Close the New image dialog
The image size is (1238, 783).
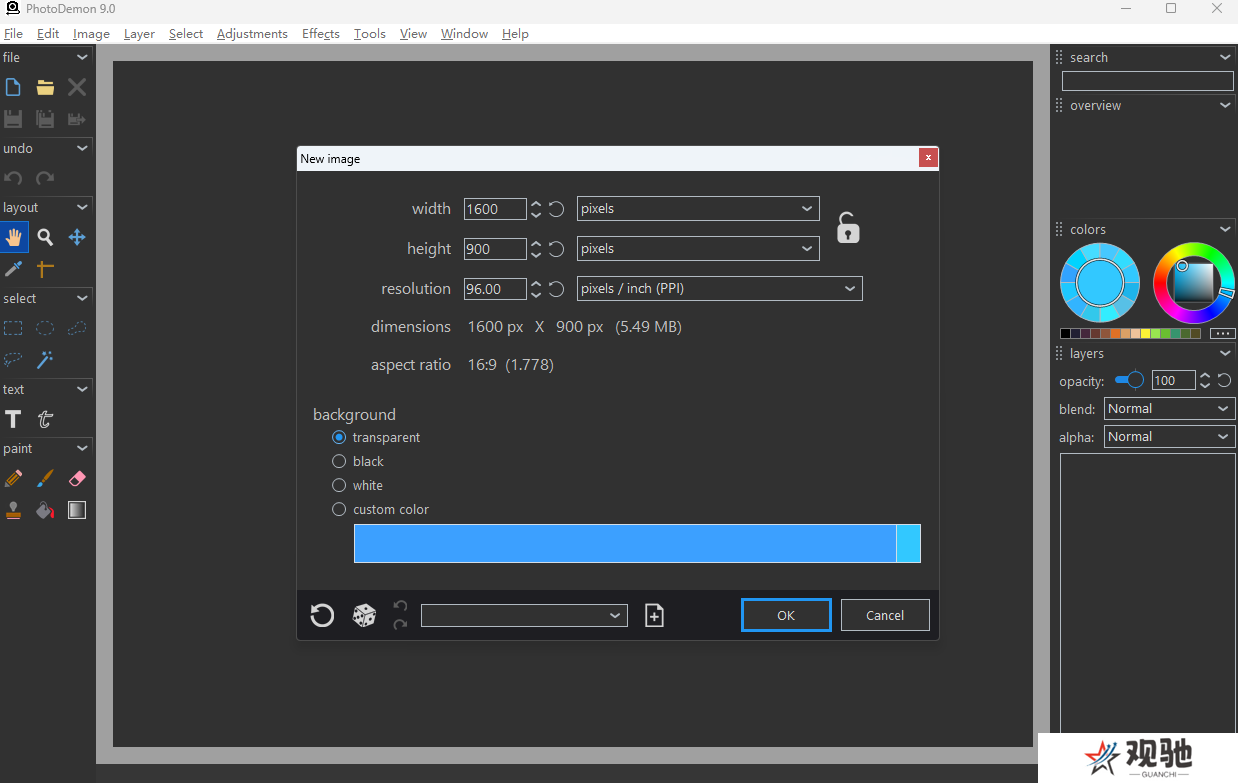[x=928, y=158]
